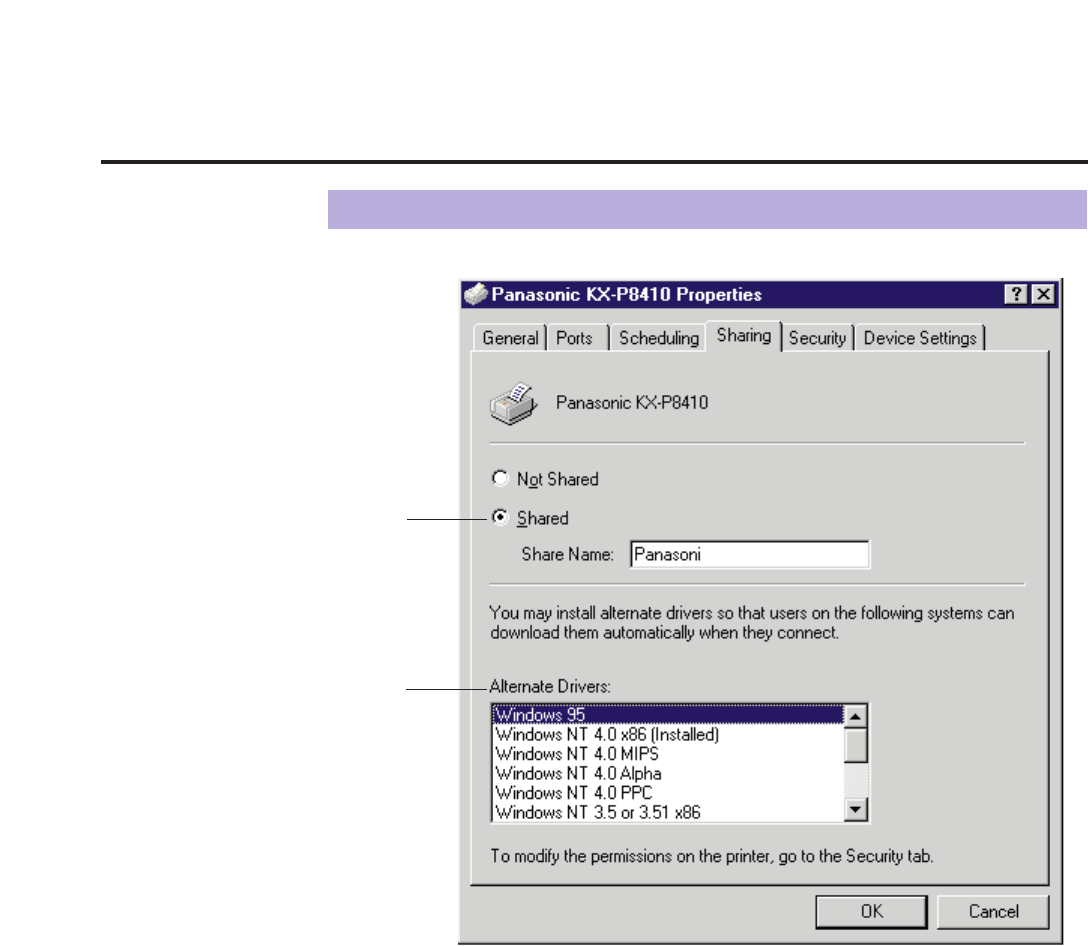Pick Windows NT 3.5 or 3.51 x86

pyautogui.click(x=668, y=812)
